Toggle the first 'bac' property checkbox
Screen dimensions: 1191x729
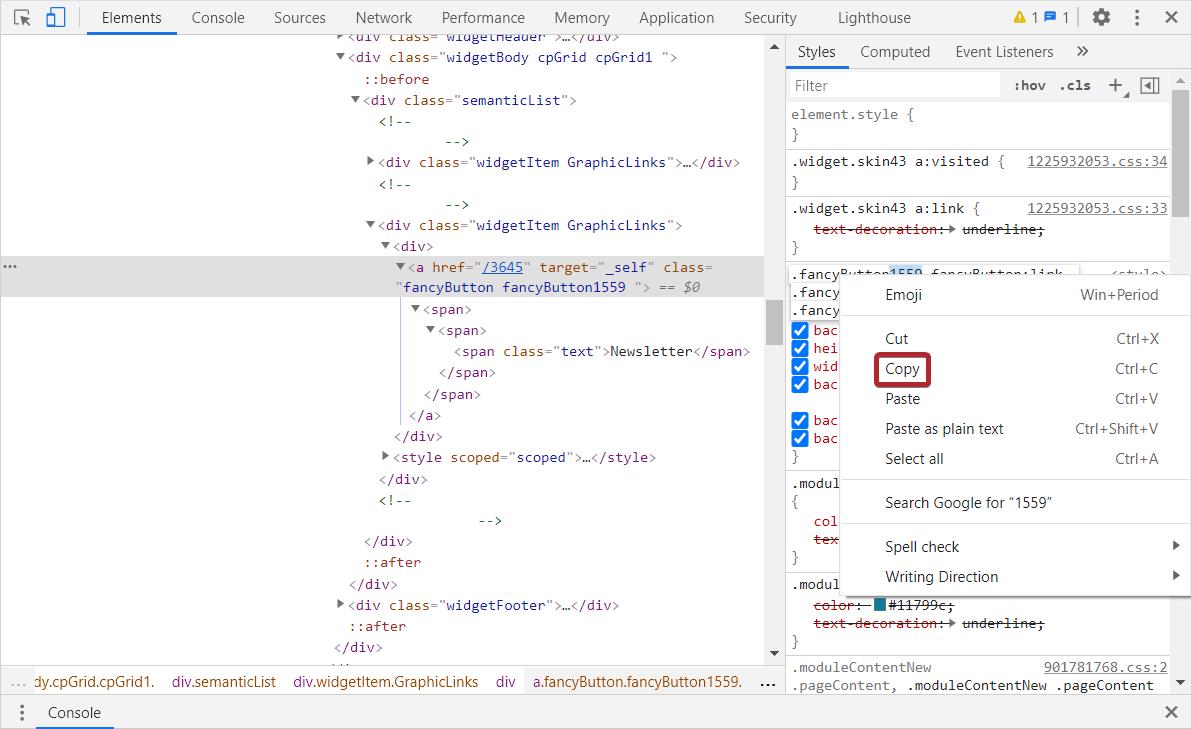[x=800, y=330]
